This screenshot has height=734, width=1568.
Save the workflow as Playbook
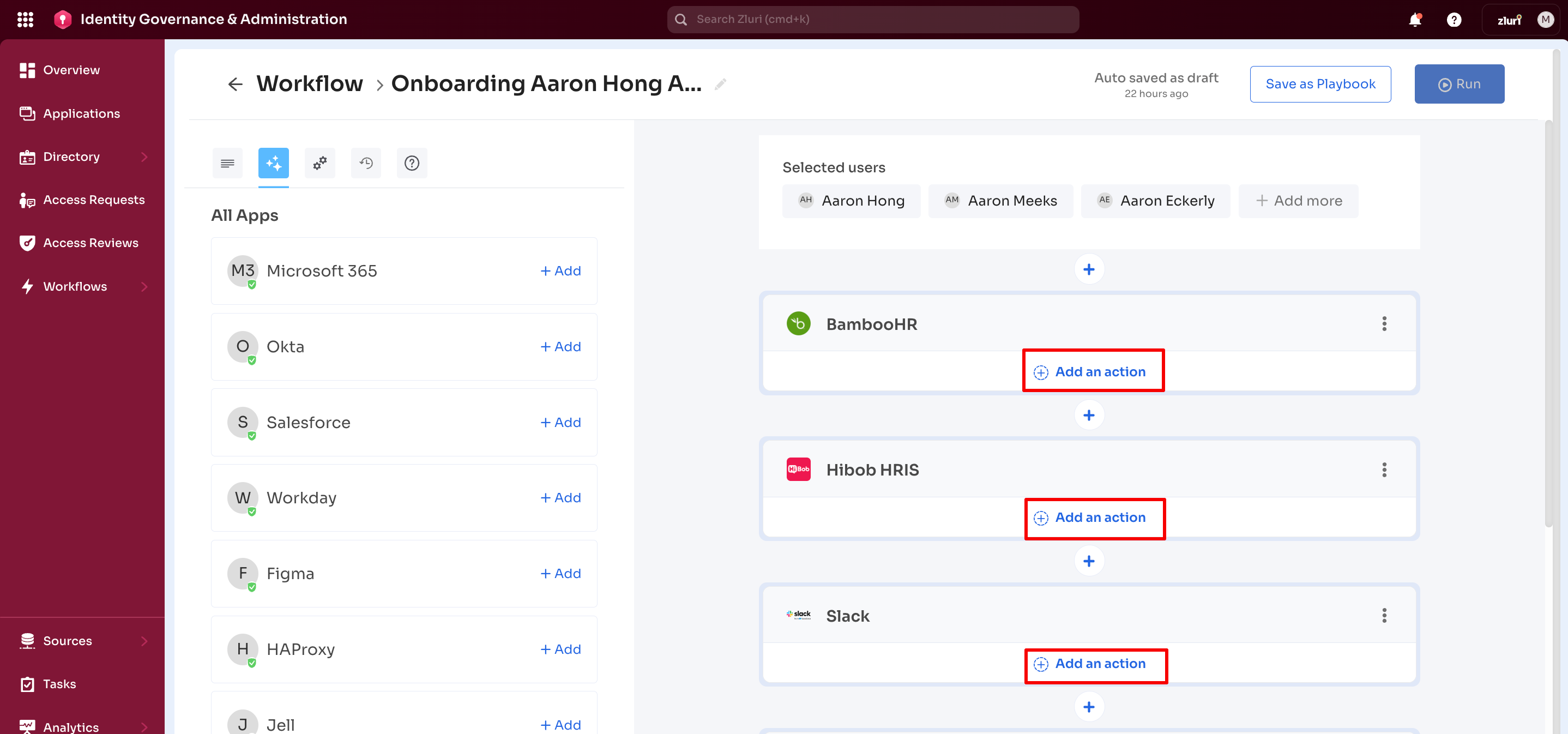[x=1319, y=84]
